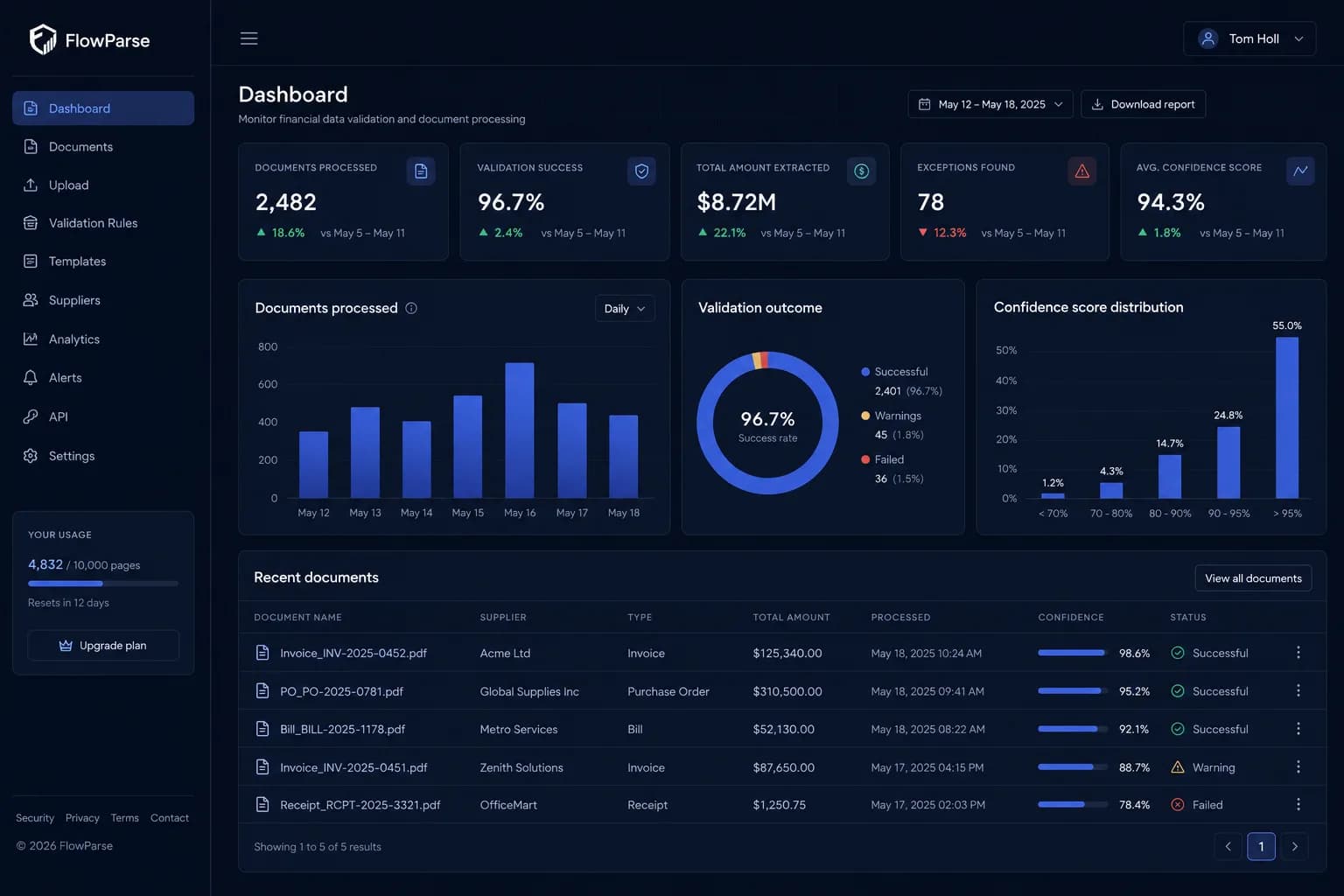Open row actions for Invoice_INV-2025-0451.pdf
The width and height of the screenshot is (1344, 896).
1298,767
